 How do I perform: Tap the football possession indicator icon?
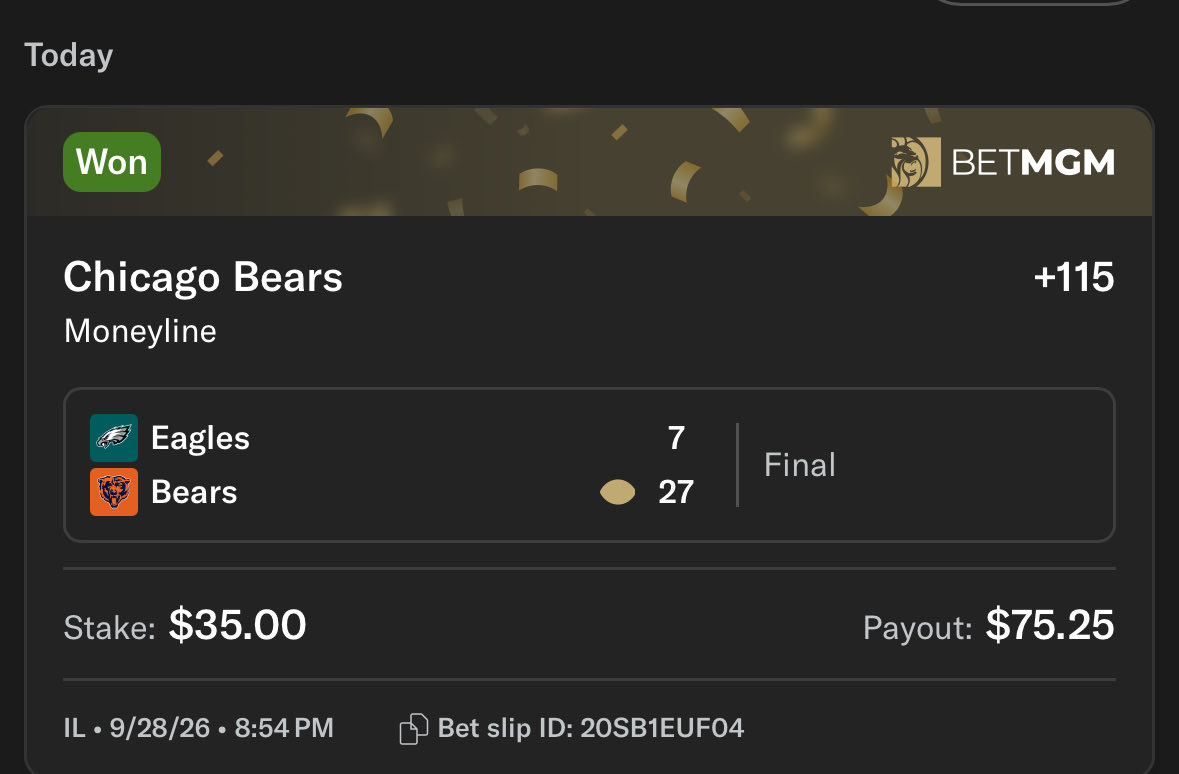pyautogui.click(x=617, y=493)
